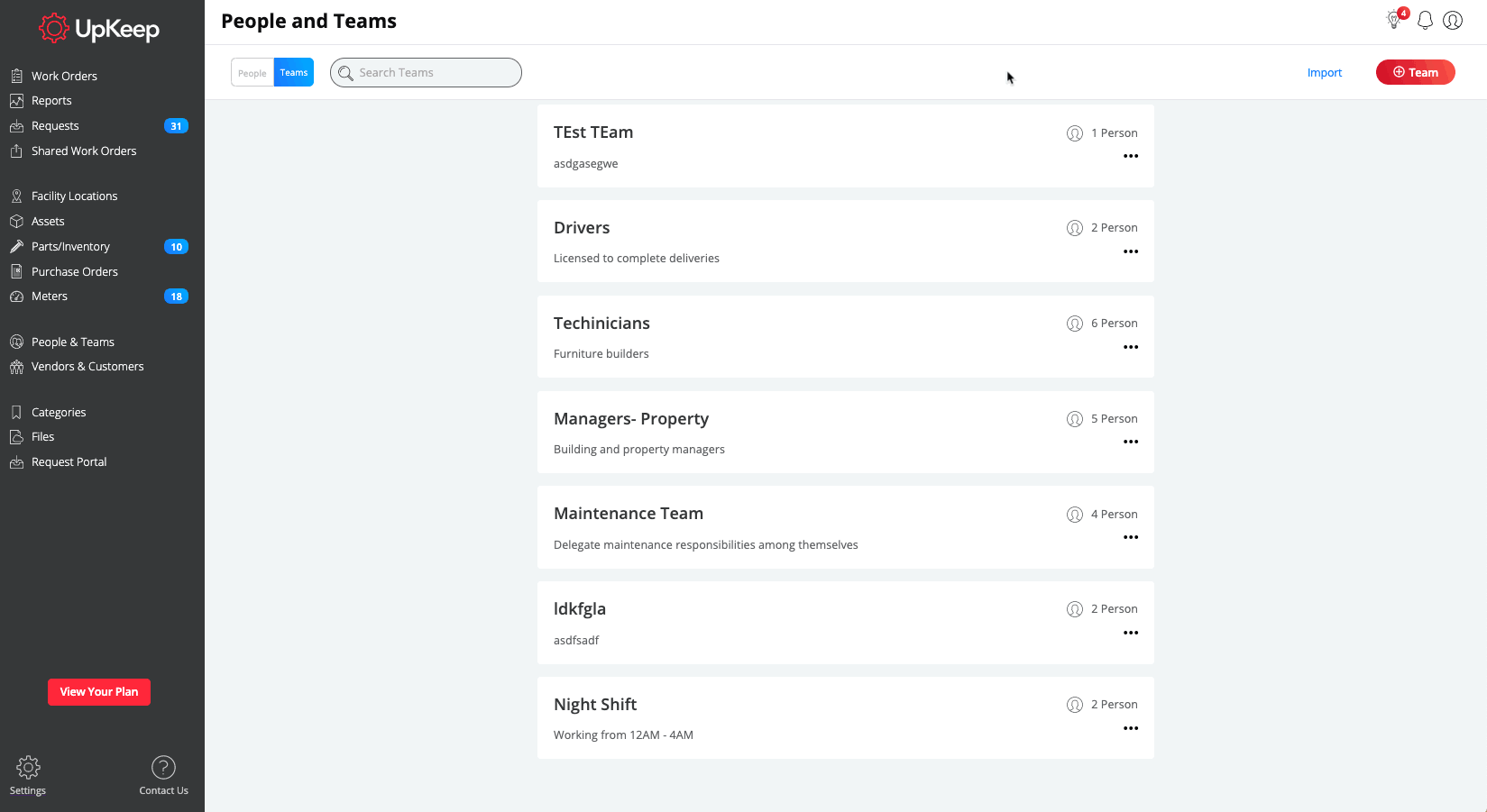Open the Settings gear icon

[x=28, y=768]
